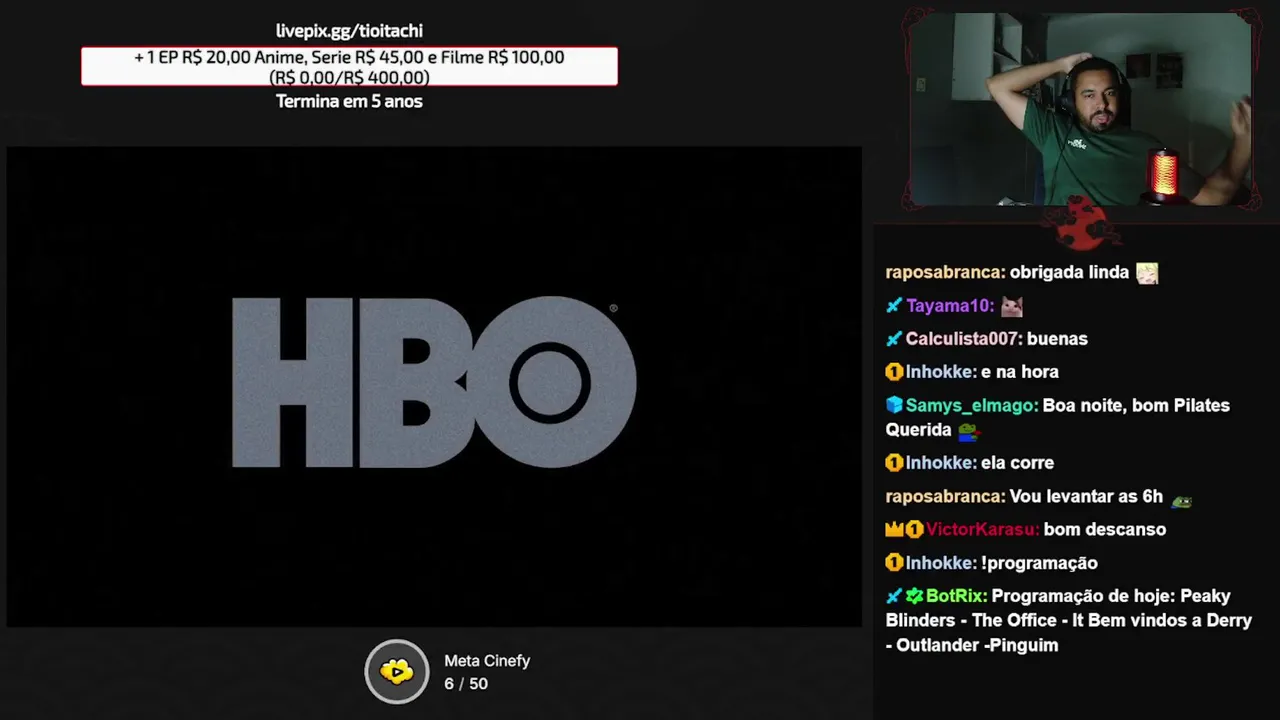Click the crown badge next to VictorKarasu
1280x720 pixels.
point(894,530)
